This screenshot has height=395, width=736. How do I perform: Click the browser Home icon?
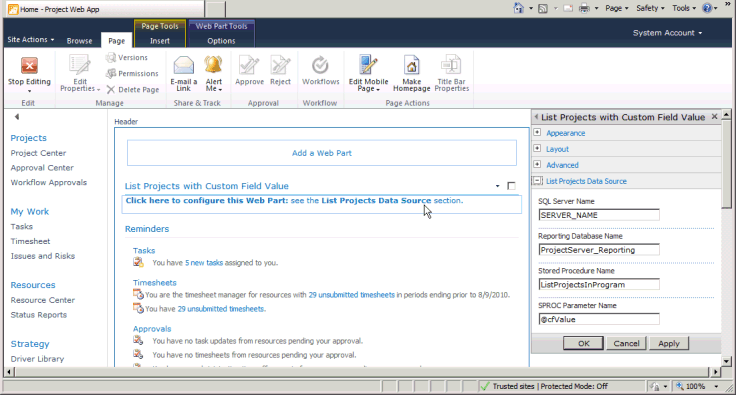pyautogui.click(x=519, y=8)
